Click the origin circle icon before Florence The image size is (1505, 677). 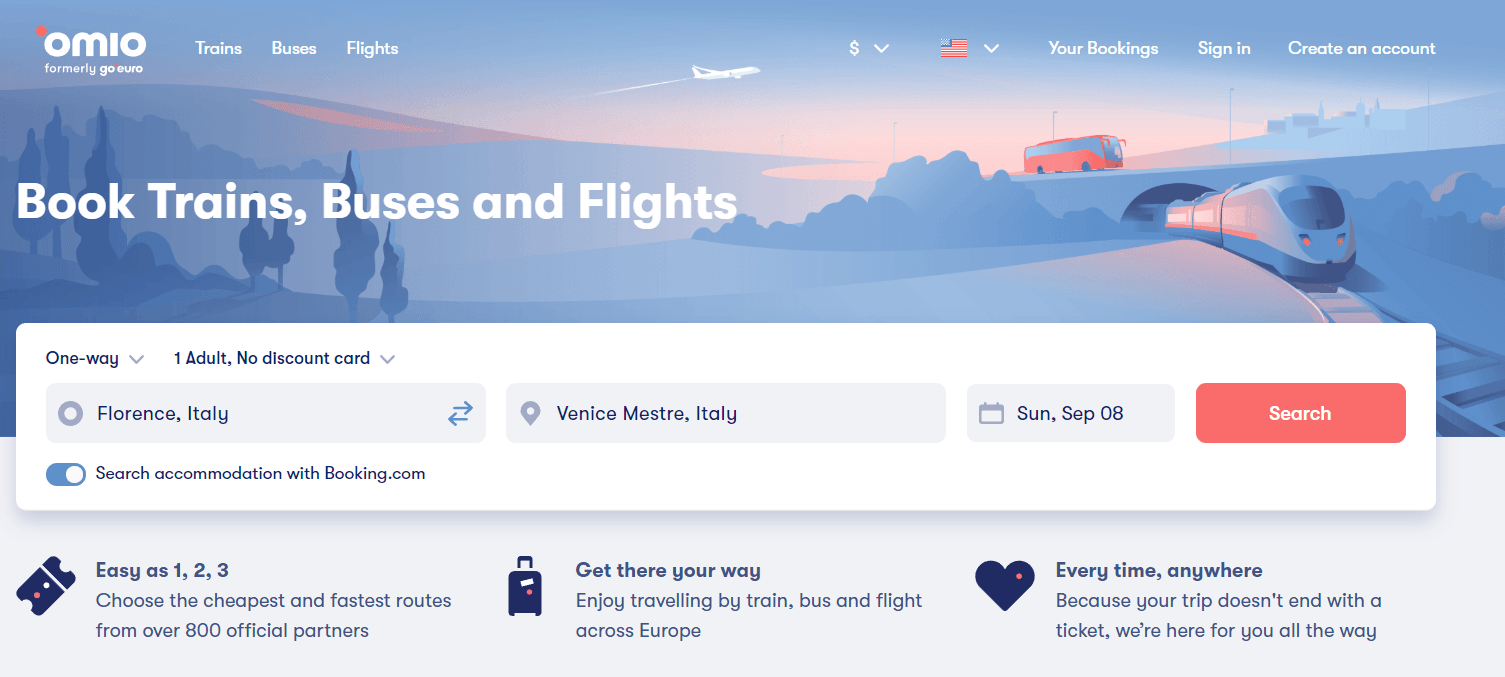(x=70, y=412)
